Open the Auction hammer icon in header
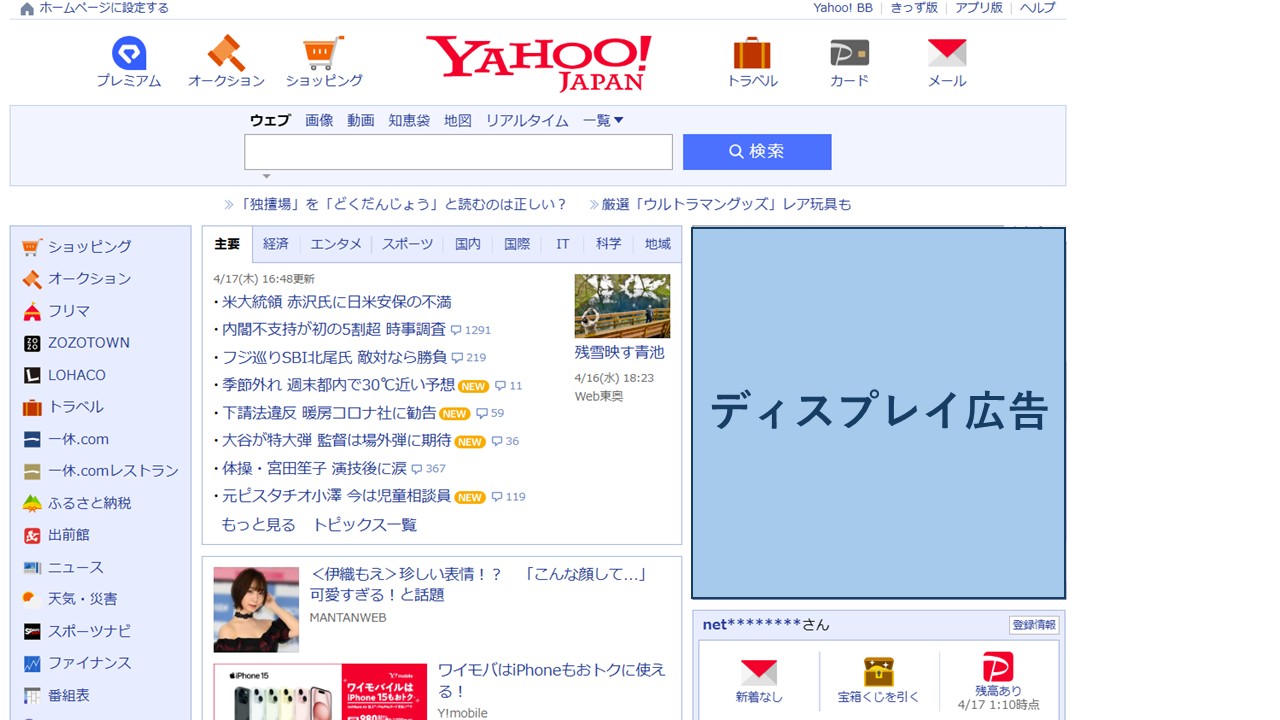Viewport: 1280px width, 720px height. (x=226, y=53)
